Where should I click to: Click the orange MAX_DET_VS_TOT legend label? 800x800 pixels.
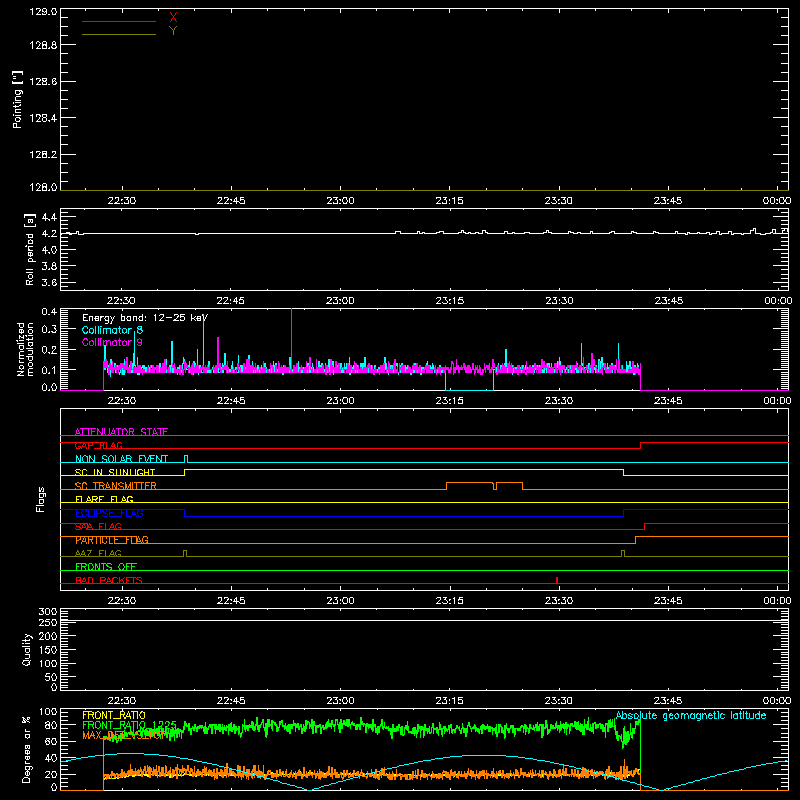point(122,735)
